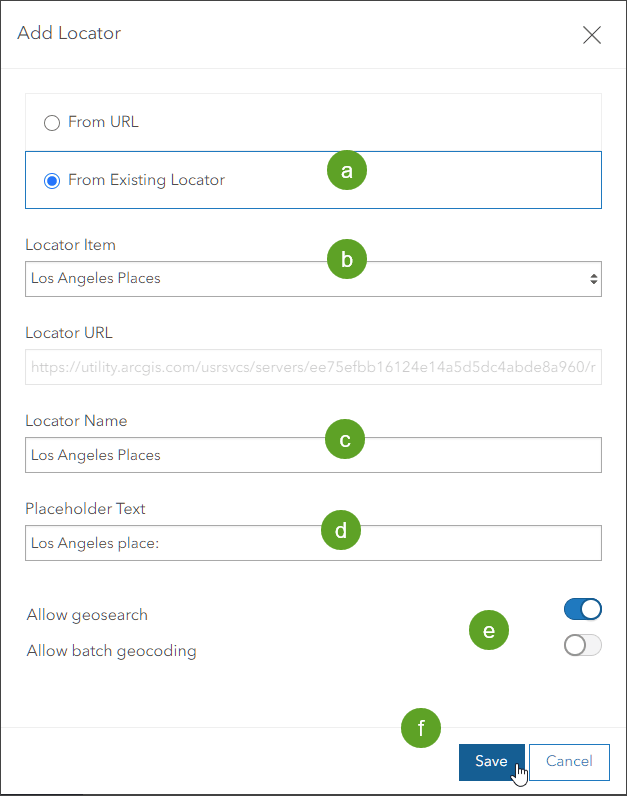Click the Locator Item dropdown arrows
The width and height of the screenshot is (627, 796).
pyautogui.click(x=593, y=279)
